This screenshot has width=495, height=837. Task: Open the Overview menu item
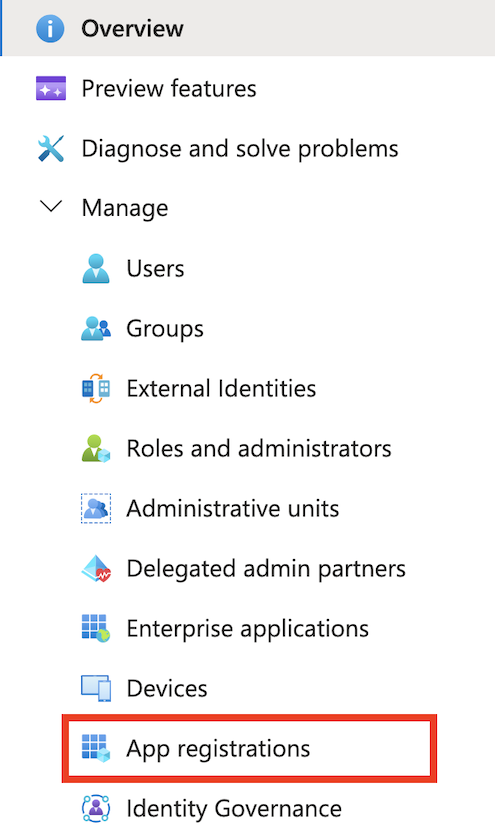pyautogui.click(x=248, y=28)
